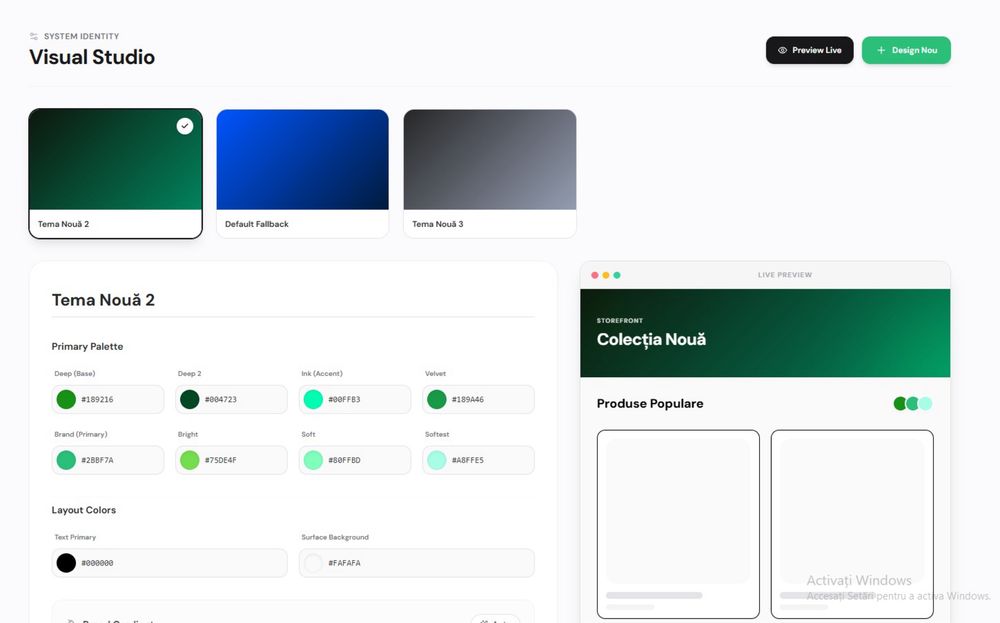This screenshot has height=623, width=1000.
Task: Open the Deep (Base) color circle
Action: 66,399
